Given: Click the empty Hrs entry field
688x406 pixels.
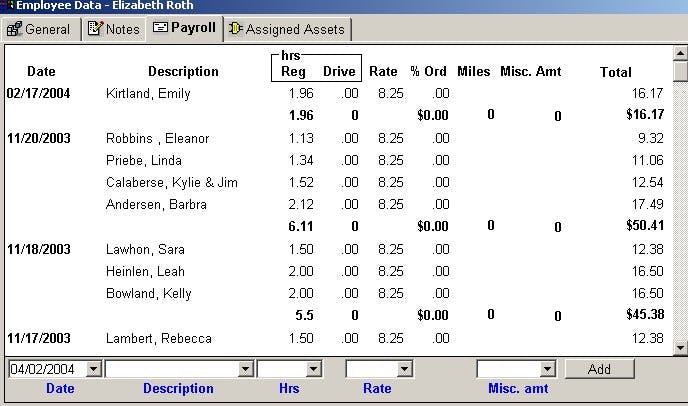Looking at the screenshot, I should click(282, 369).
